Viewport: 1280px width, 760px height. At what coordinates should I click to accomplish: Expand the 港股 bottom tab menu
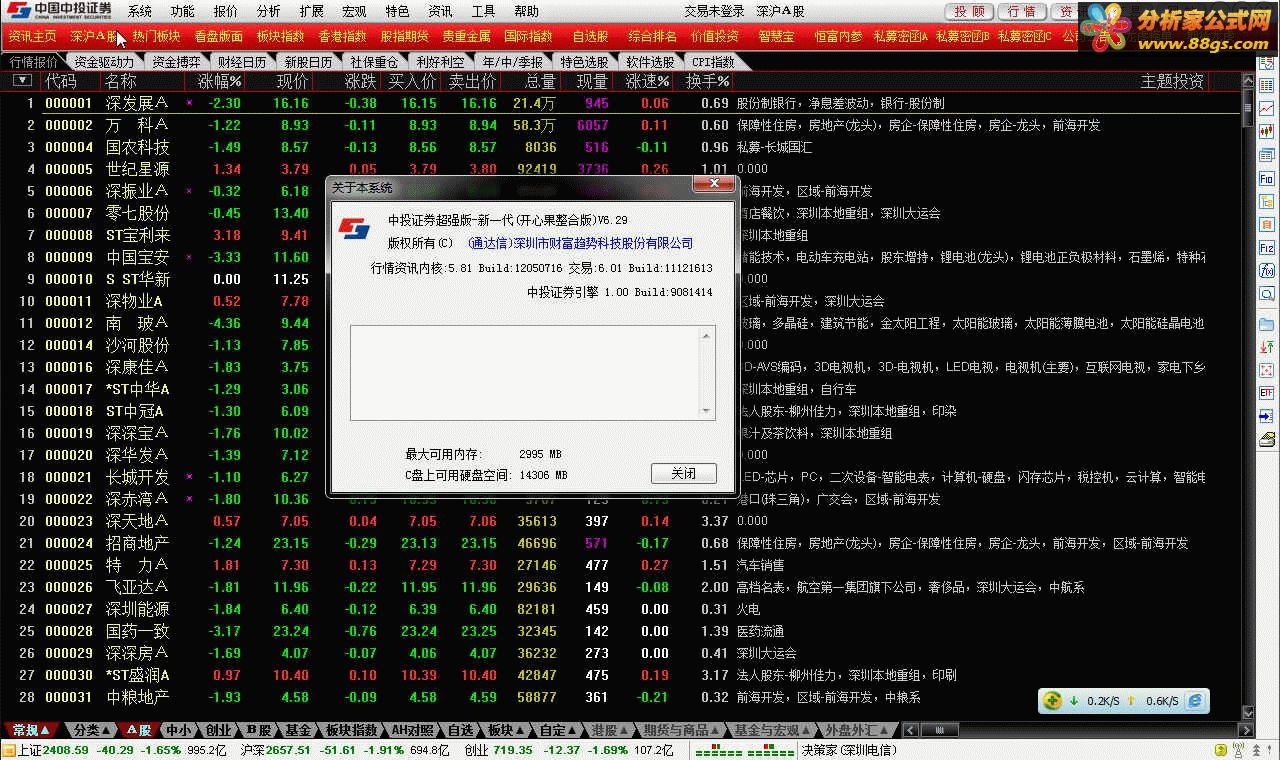click(610, 731)
